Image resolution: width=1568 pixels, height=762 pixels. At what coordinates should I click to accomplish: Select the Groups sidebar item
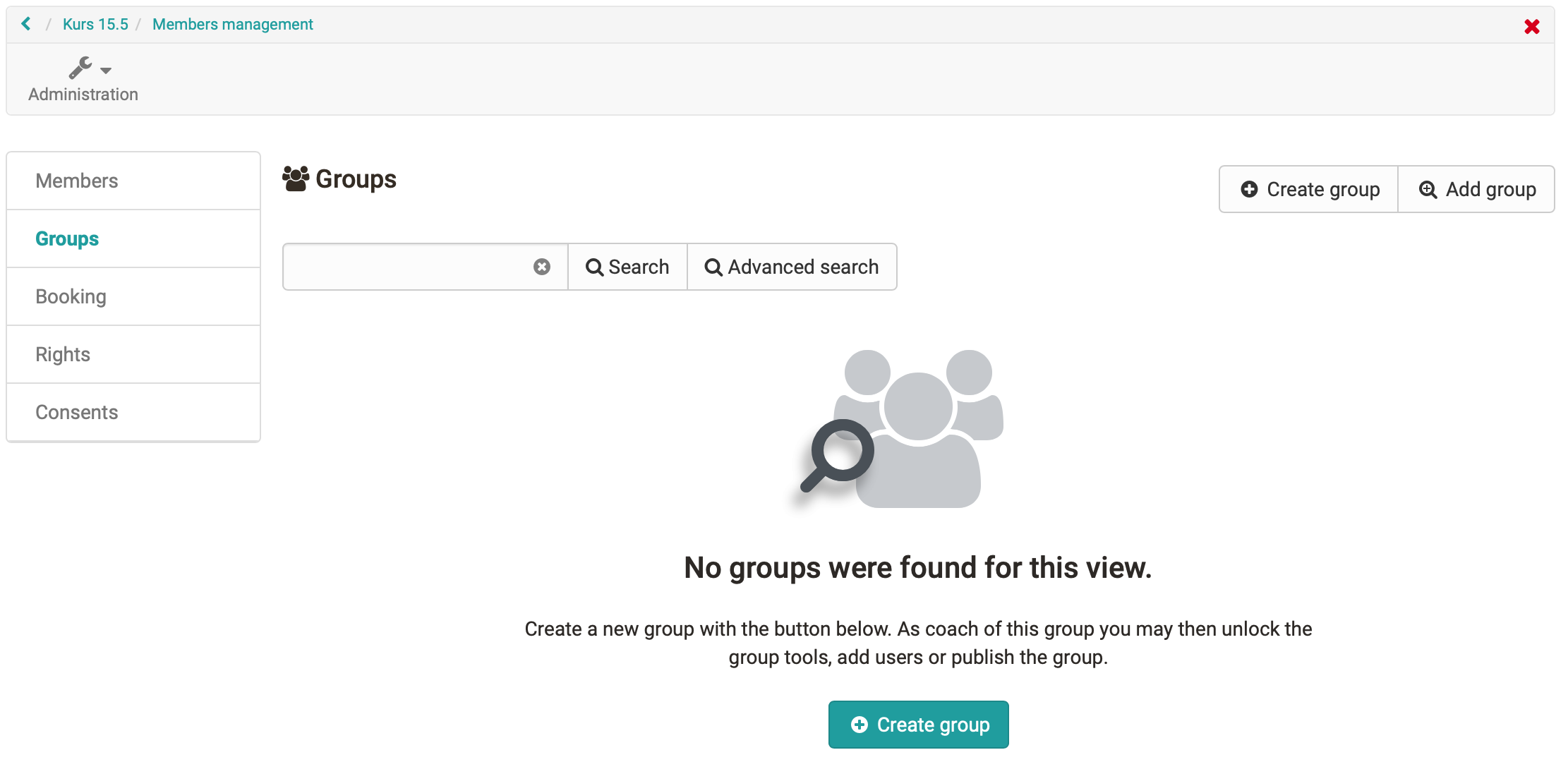pos(67,238)
